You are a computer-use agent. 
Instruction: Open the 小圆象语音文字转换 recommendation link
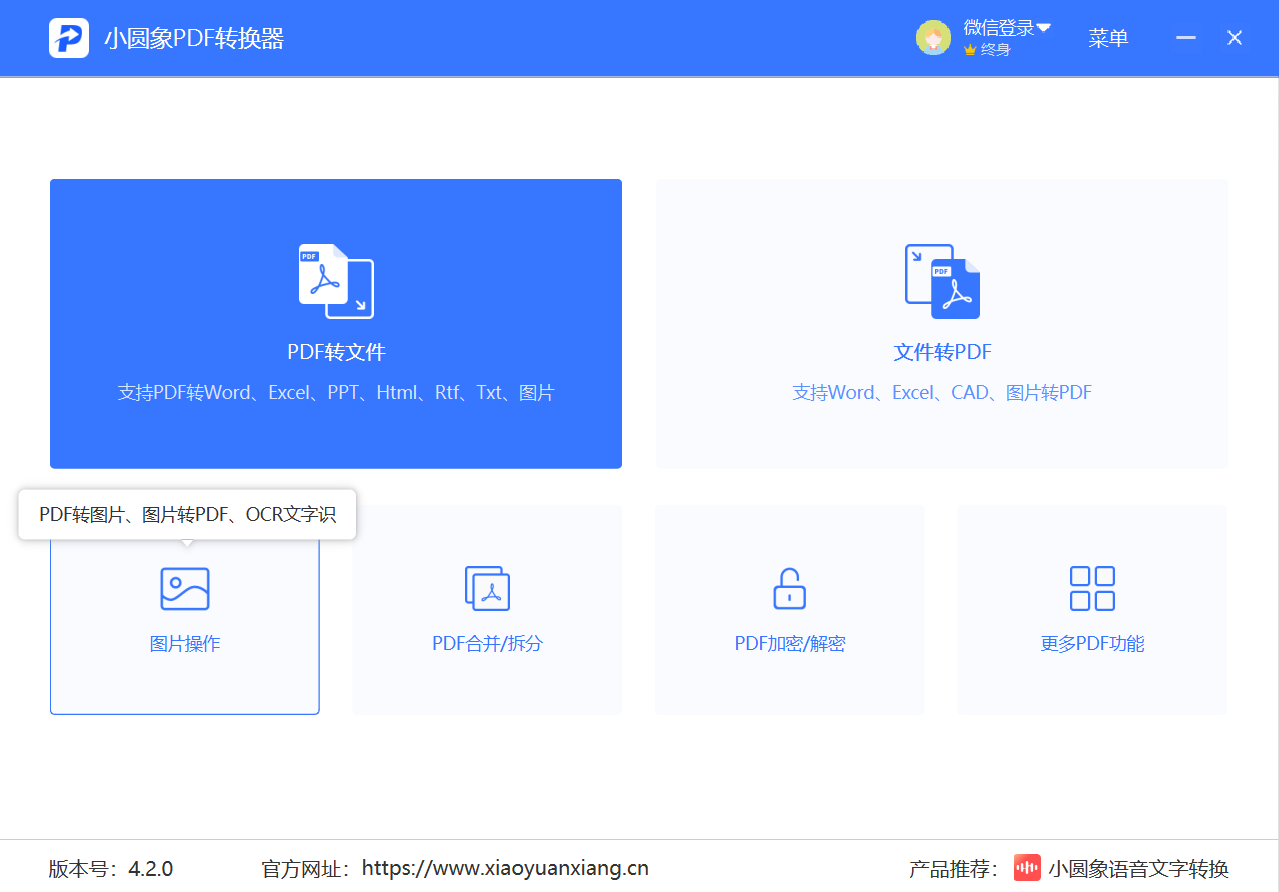pos(1138,868)
